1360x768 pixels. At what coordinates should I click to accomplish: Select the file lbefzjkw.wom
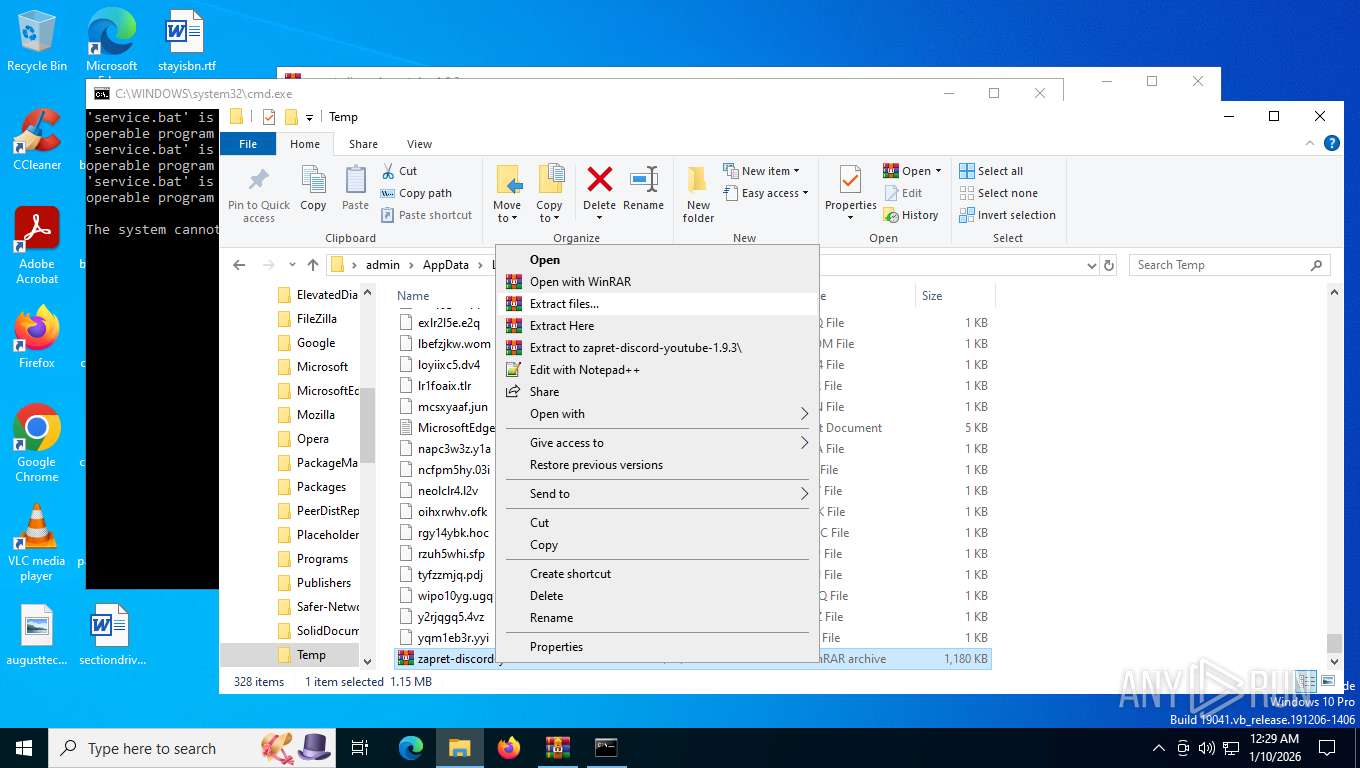[x=454, y=343]
